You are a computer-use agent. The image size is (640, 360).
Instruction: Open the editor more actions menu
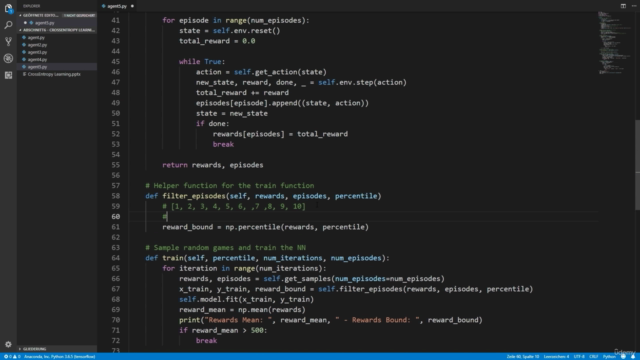point(634,6)
